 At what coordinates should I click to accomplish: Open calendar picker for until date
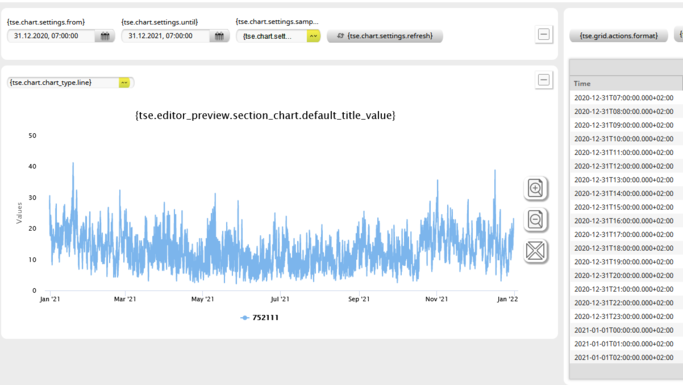click(x=219, y=36)
